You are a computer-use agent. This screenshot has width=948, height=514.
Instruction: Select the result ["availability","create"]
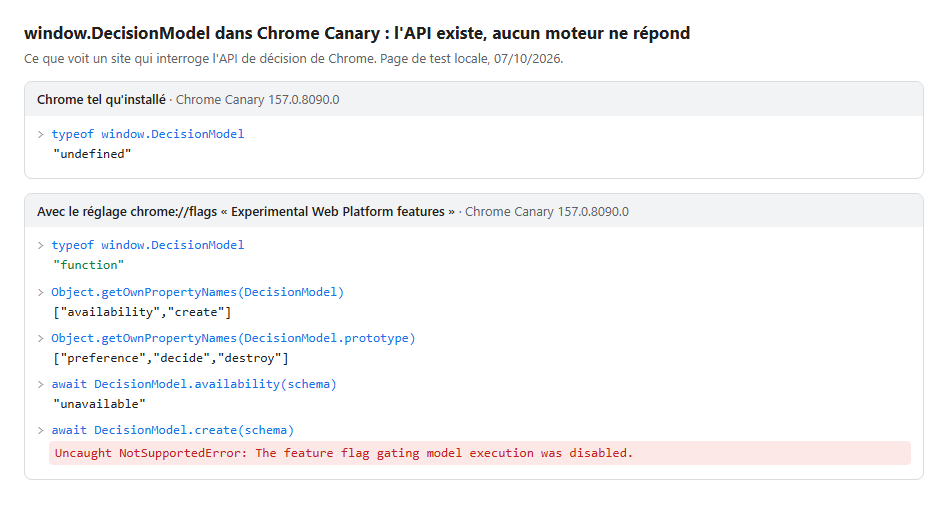(x=142, y=312)
